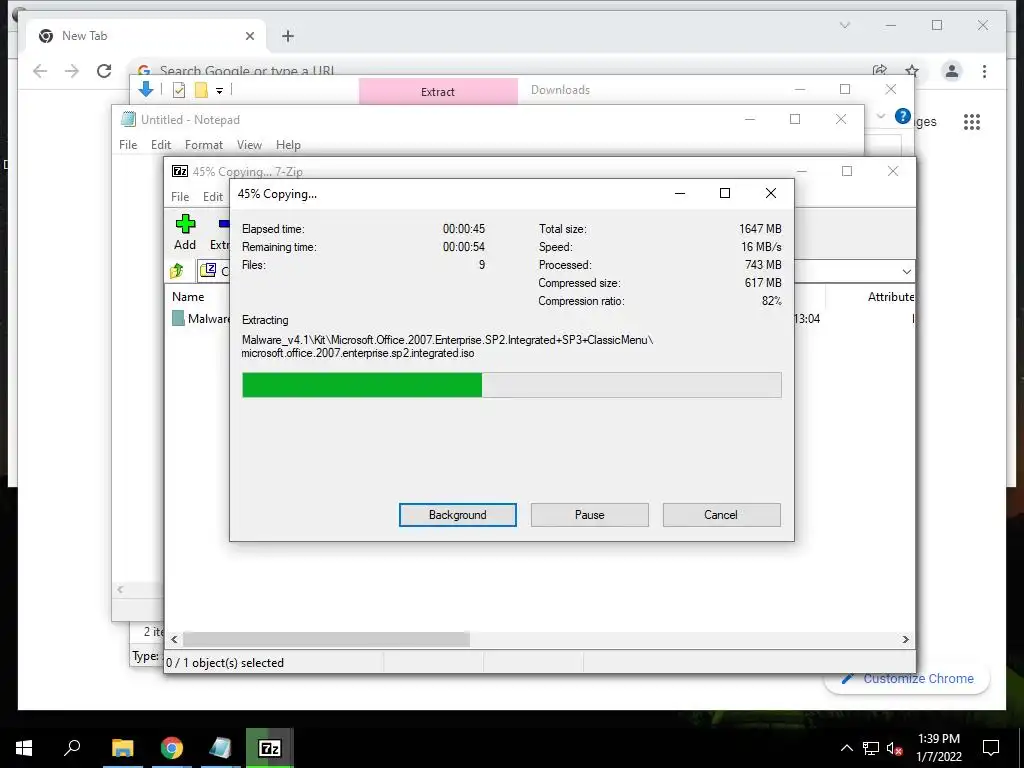
Task: Select the Malware folder row in 7-Zip
Action: pyautogui.click(x=202, y=319)
